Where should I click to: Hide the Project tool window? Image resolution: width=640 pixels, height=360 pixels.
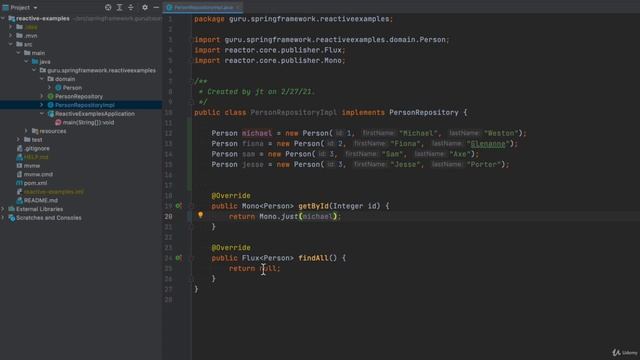(x=156, y=7)
